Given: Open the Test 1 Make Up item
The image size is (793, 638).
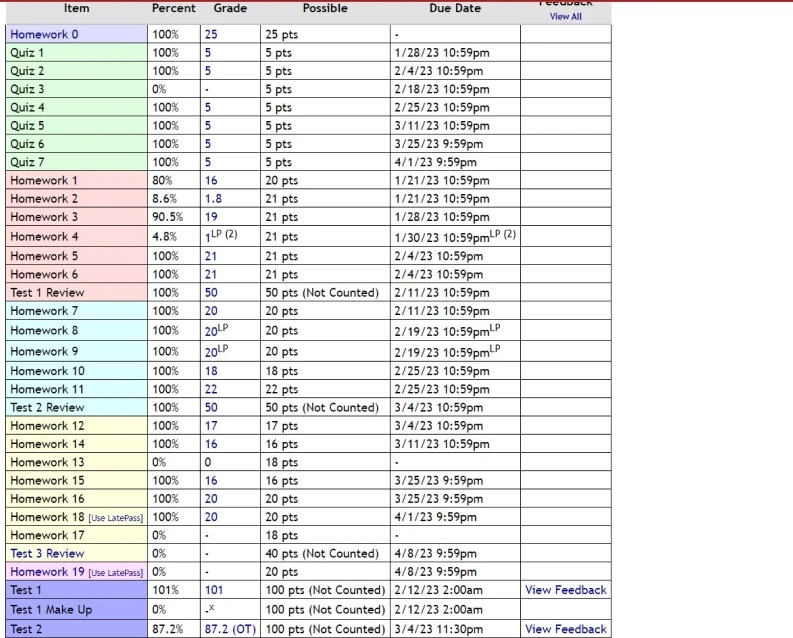Looking at the screenshot, I should [x=53, y=609].
